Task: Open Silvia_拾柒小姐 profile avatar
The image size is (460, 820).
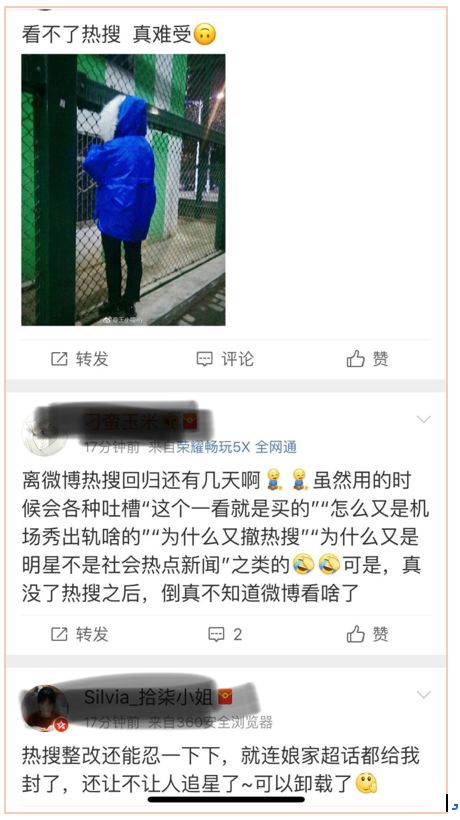Action: pyautogui.click(x=45, y=708)
